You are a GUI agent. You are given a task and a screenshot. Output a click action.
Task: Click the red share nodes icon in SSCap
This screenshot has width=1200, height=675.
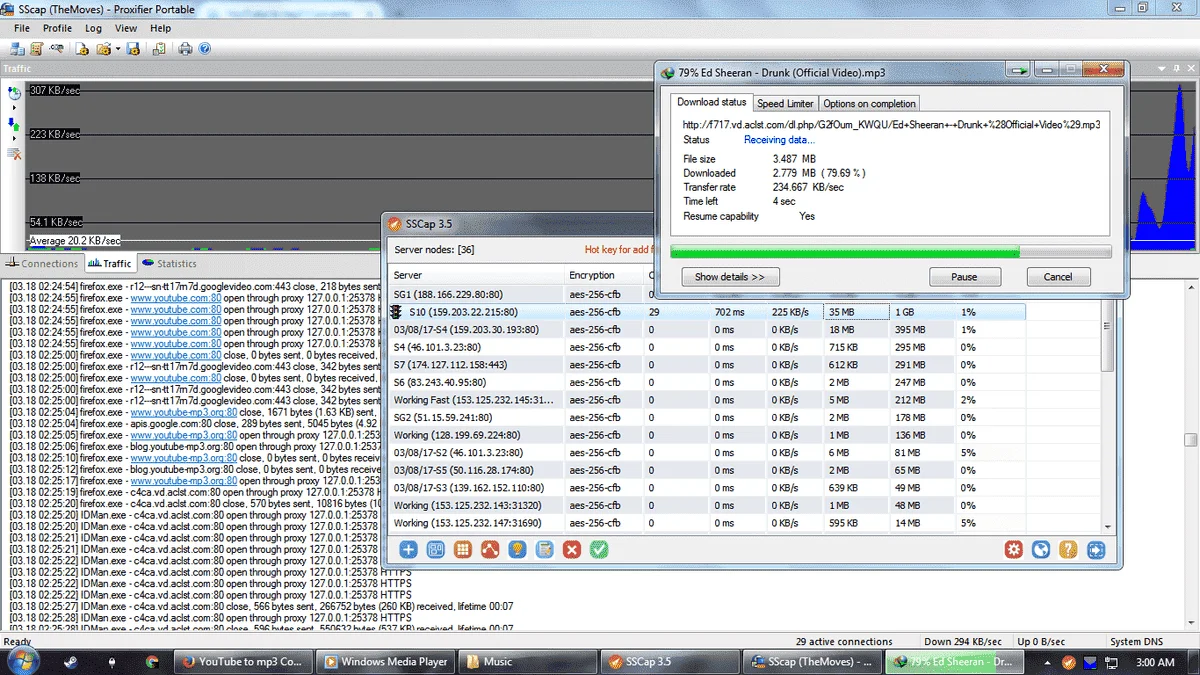(x=490, y=549)
